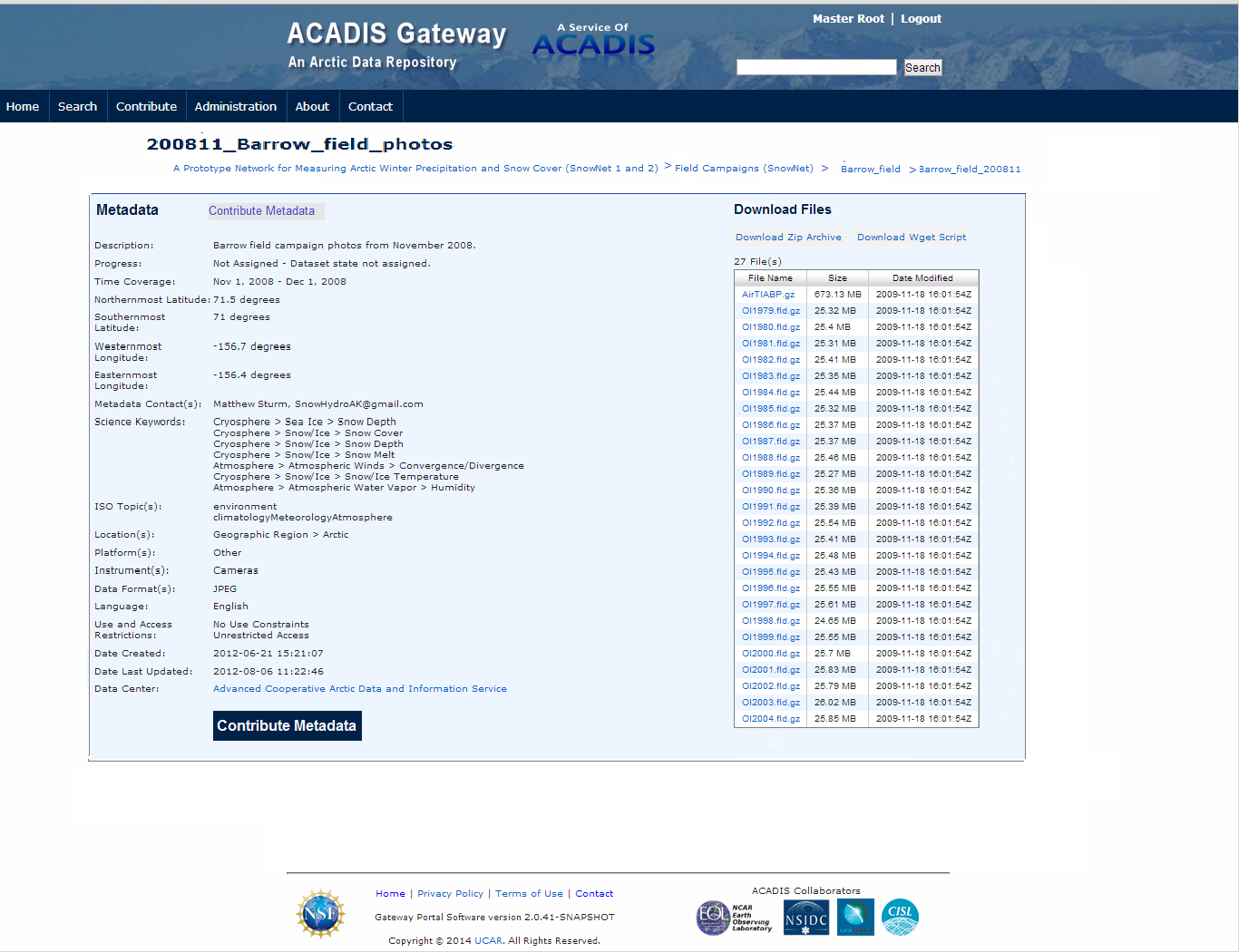Click Download Zip Archive link
The image size is (1239, 952).
click(788, 238)
